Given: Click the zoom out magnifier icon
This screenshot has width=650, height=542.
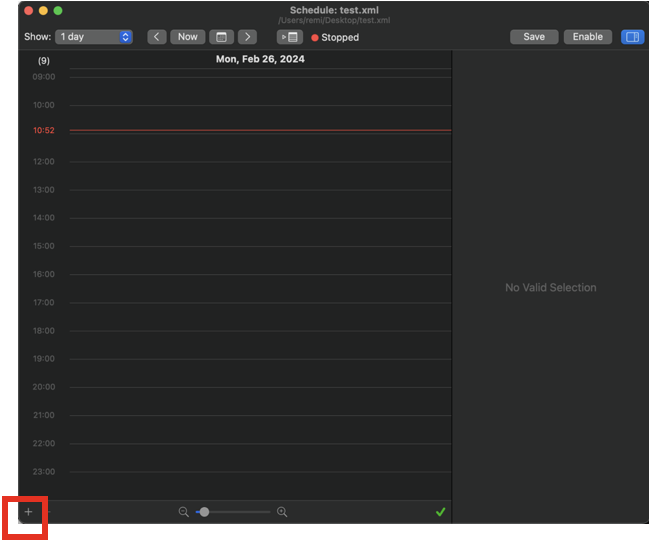Looking at the screenshot, I should click(x=184, y=512).
